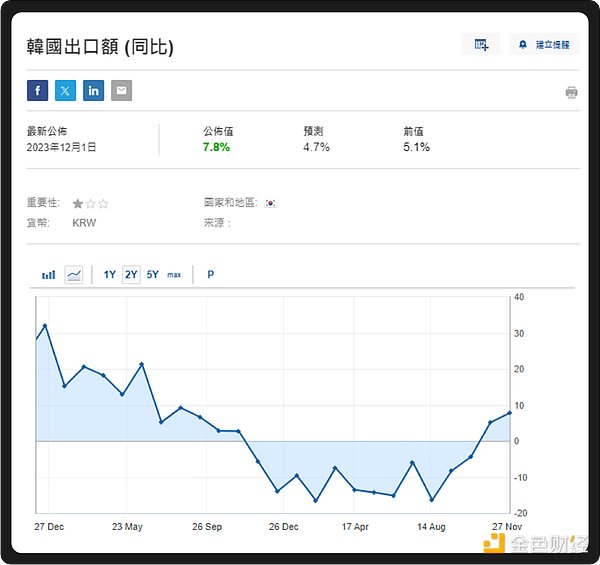The height and width of the screenshot is (565, 600).
Task: Switch chart to bar chart view
Action: (48, 274)
